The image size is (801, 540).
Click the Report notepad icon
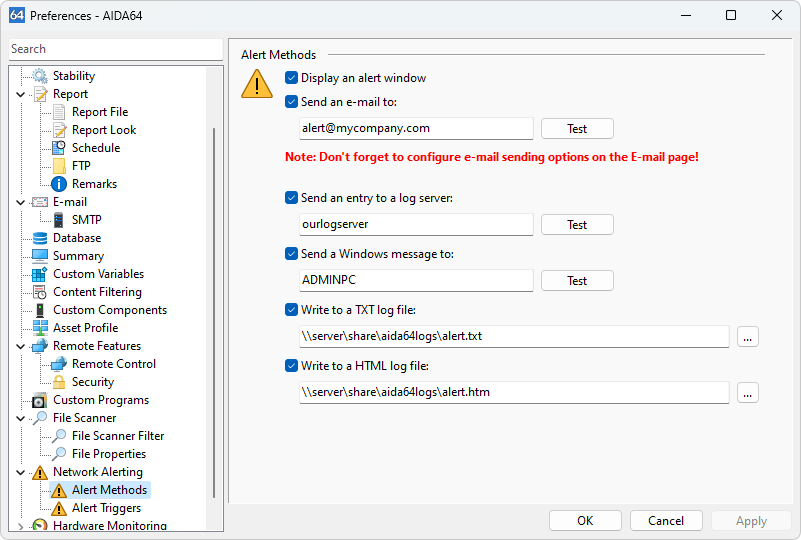[x=40, y=94]
